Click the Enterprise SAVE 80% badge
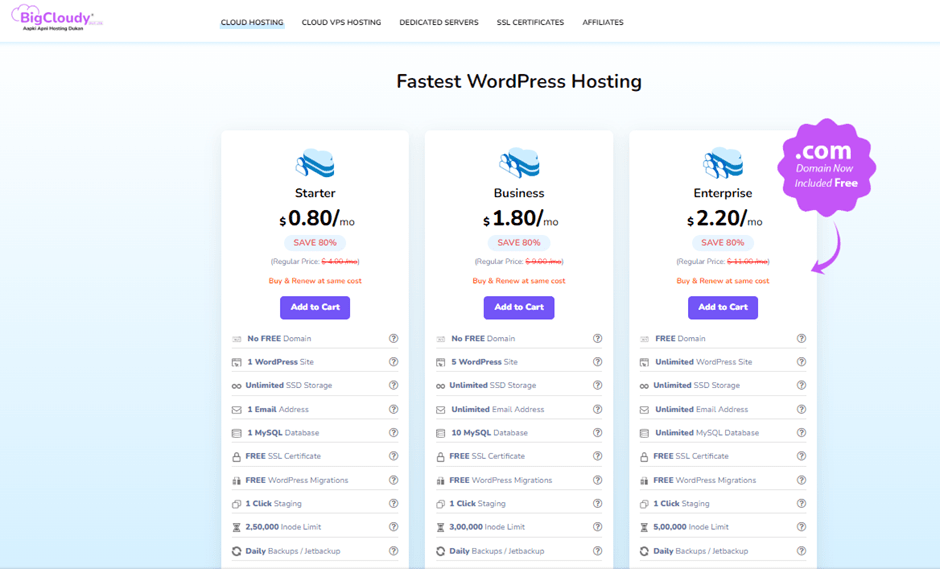Image resolution: width=940 pixels, height=569 pixels. click(x=722, y=243)
